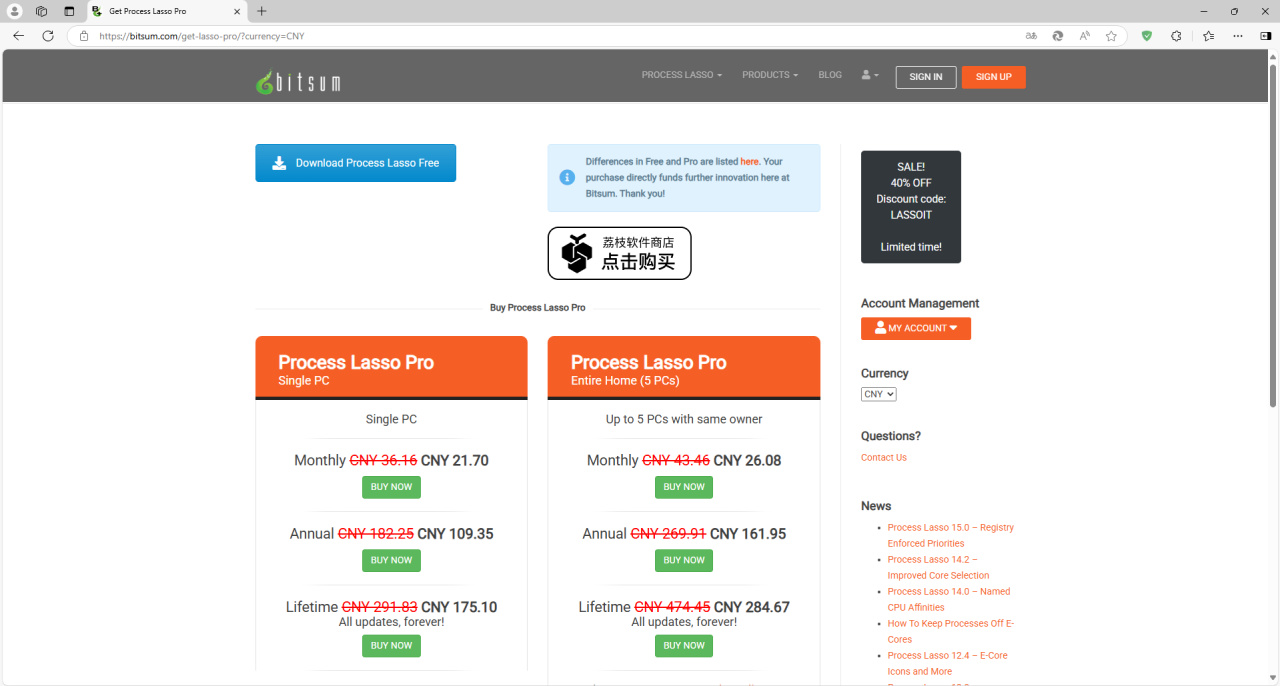This screenshot has height=686, width=1280.
Task: Buy Single PC Annual plan
Action: [x=391, y=560]
